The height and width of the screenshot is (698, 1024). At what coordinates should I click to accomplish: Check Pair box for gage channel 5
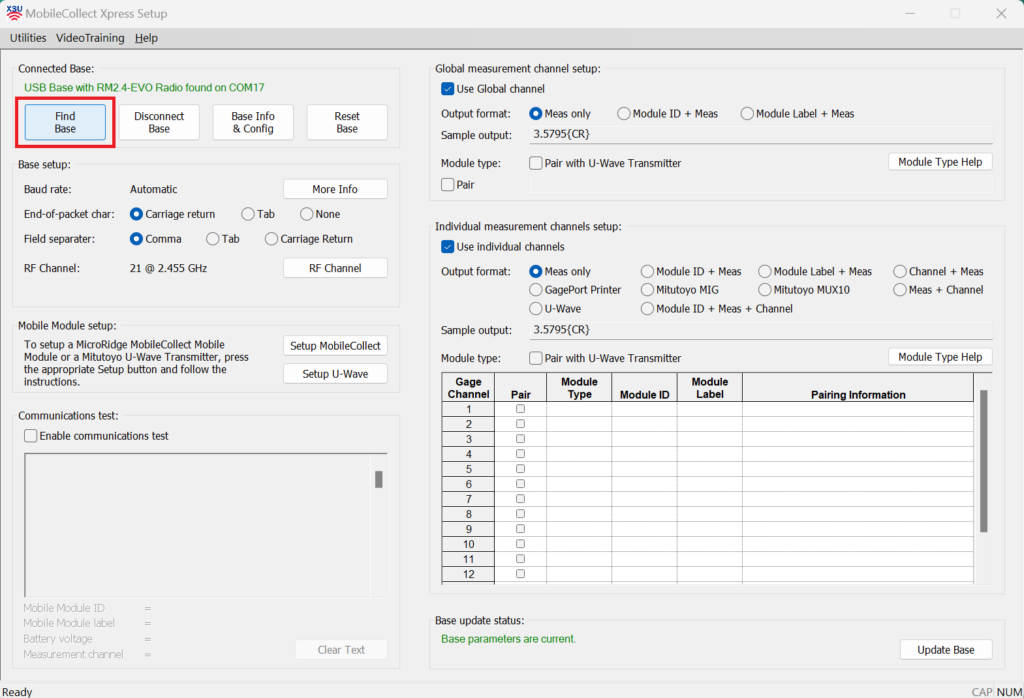coord(520,469)
